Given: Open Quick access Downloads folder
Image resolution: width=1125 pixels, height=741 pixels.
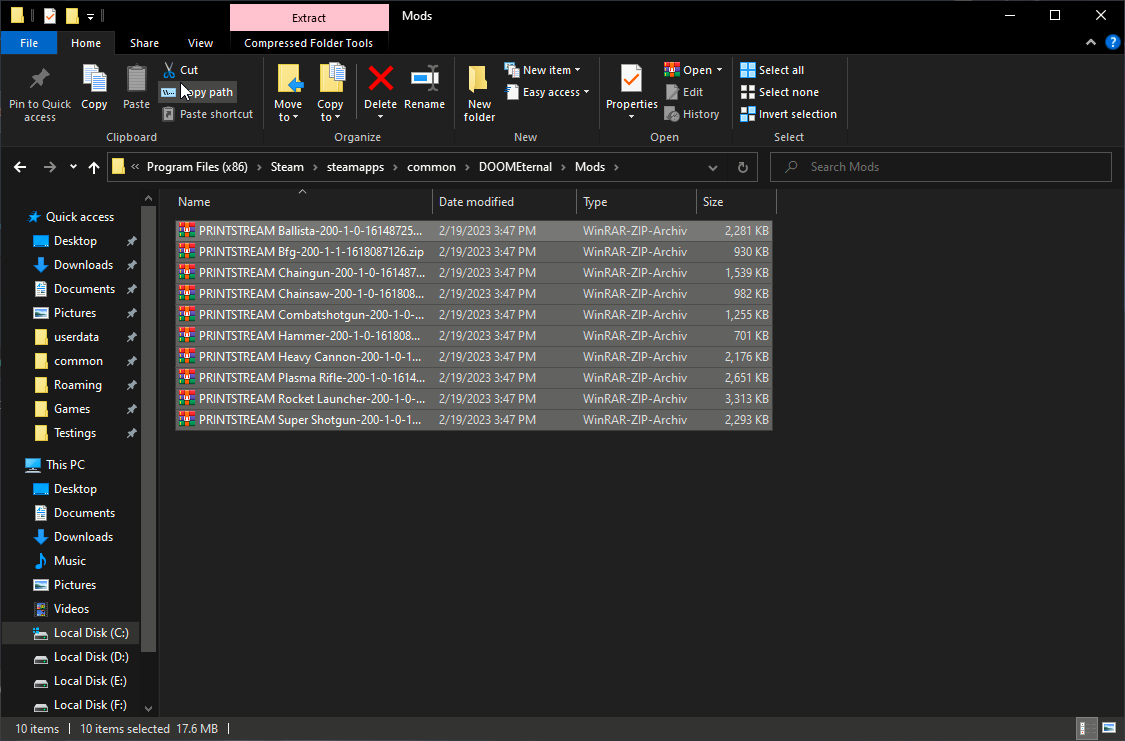Looking at the screenshot, I should 83,265.
